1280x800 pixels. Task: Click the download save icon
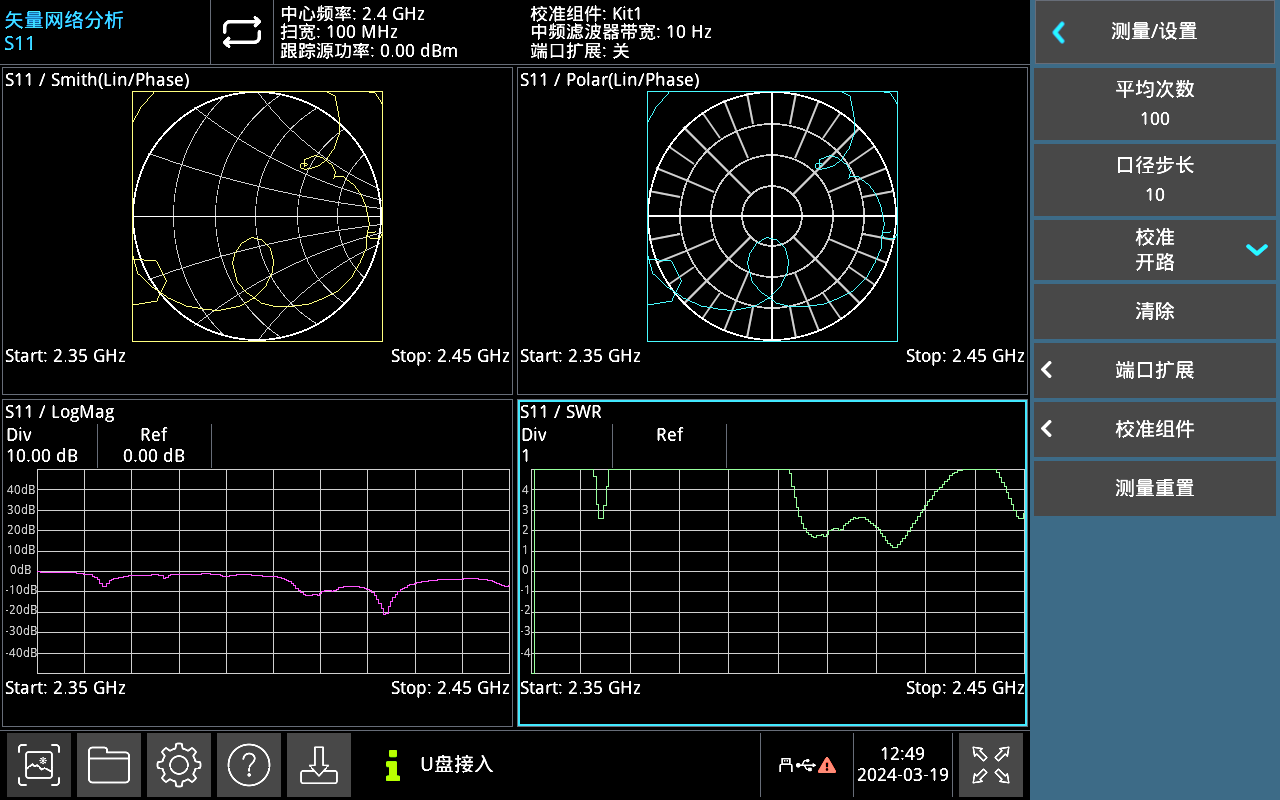pyautogui.click(x=319, y=765)
